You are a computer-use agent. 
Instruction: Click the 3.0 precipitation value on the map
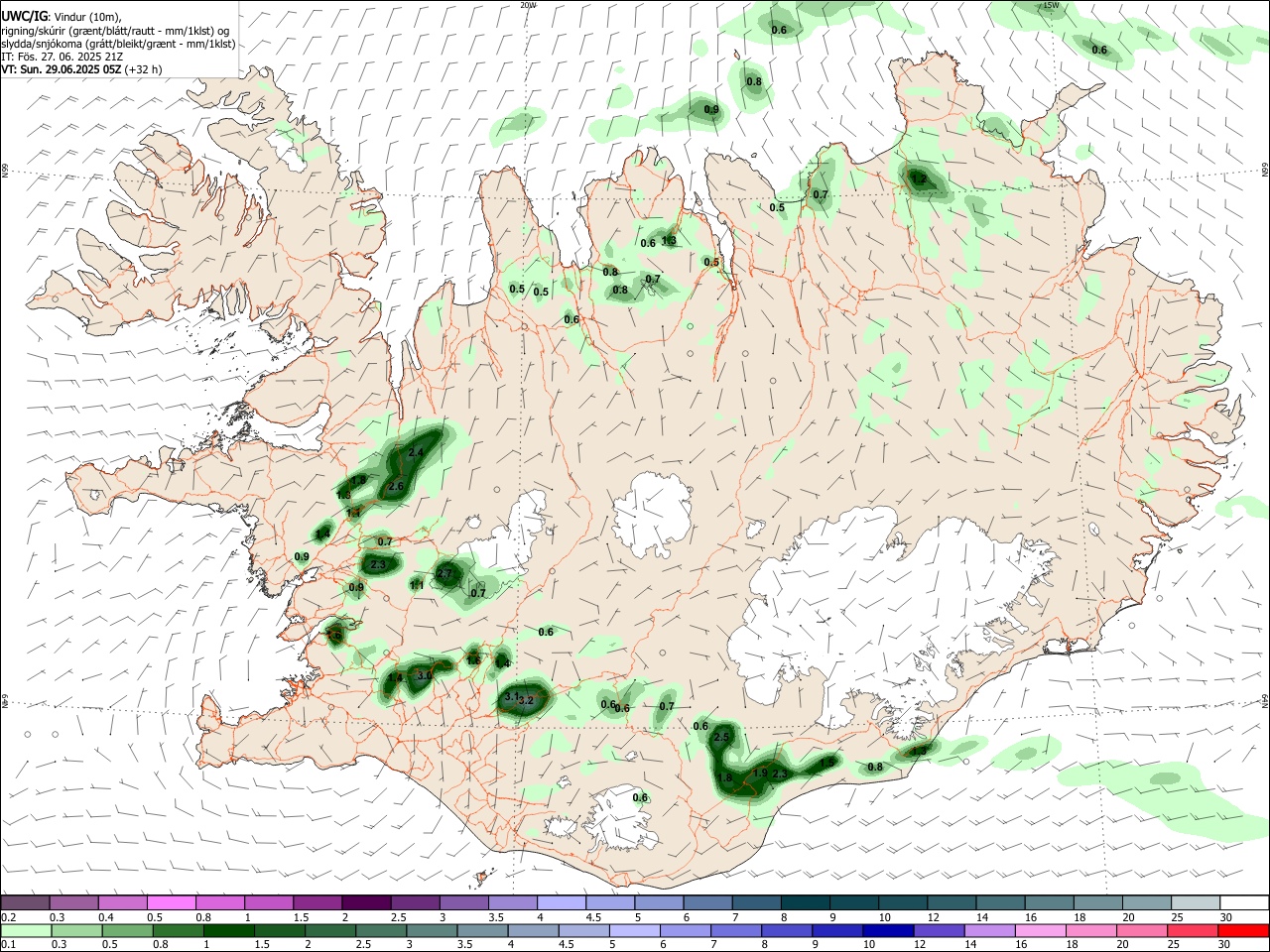(x=424, y=675)
